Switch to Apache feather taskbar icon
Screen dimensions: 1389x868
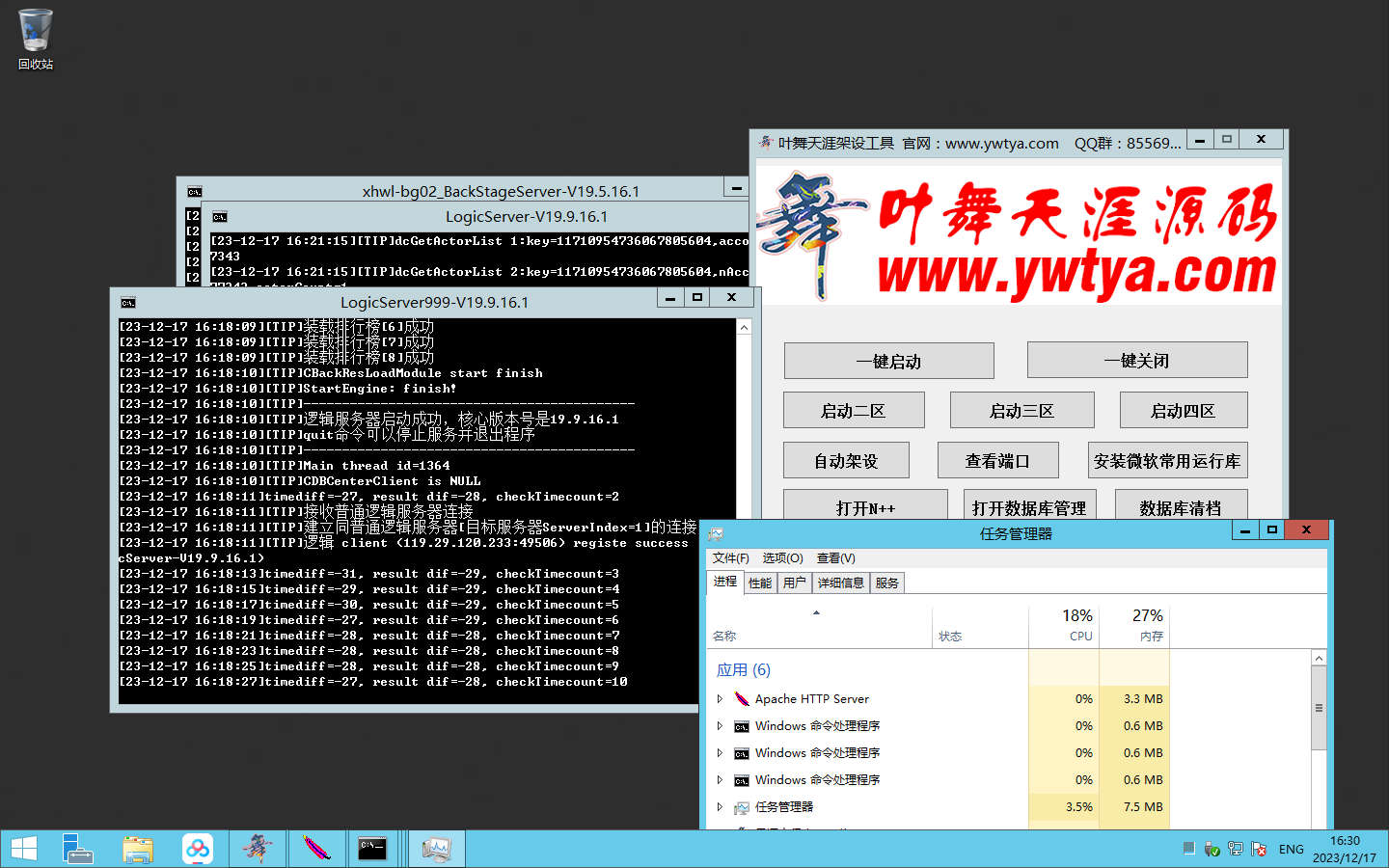(x=316, y=849)
